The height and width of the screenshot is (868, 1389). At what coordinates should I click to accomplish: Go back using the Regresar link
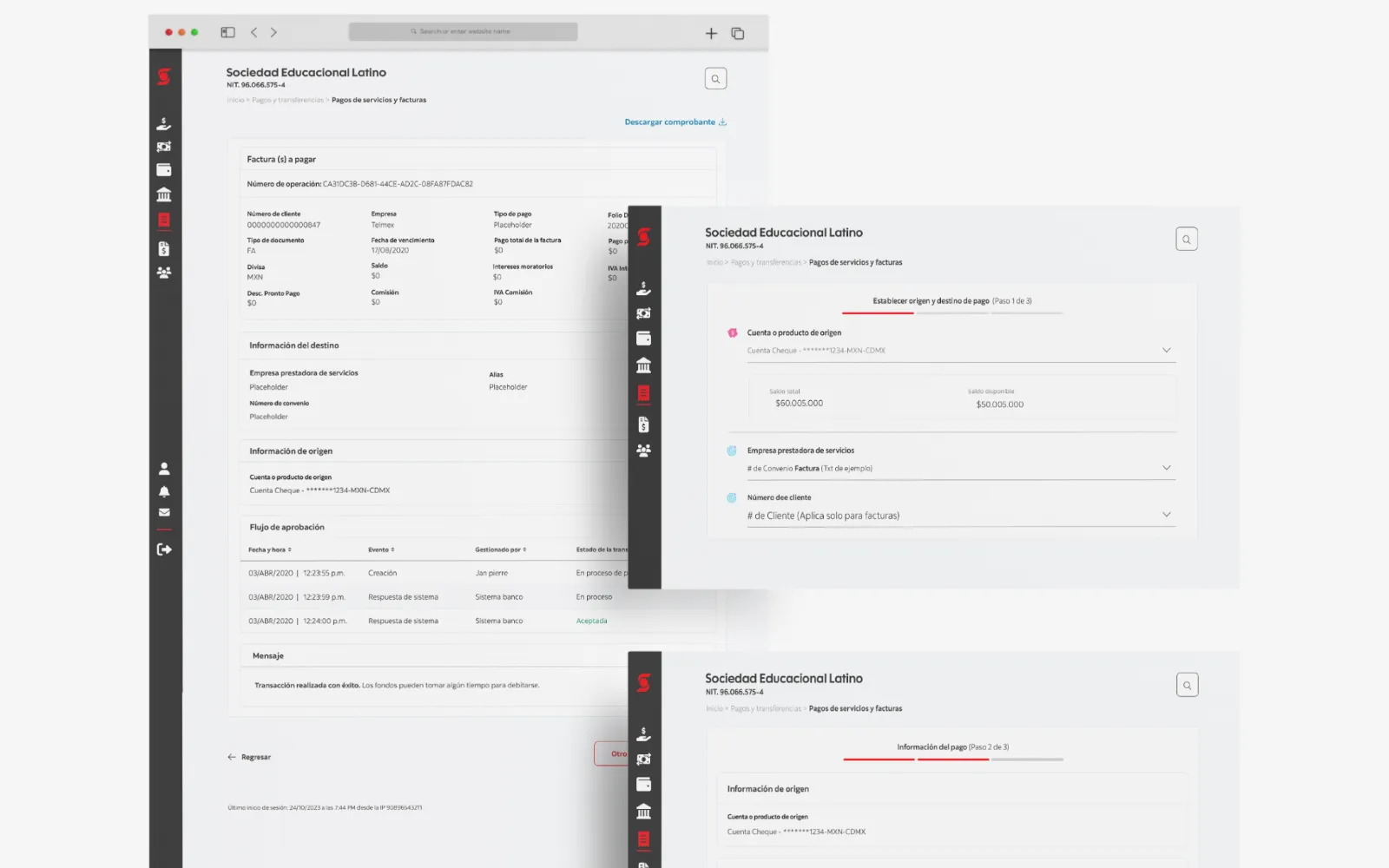coord(249,757)
